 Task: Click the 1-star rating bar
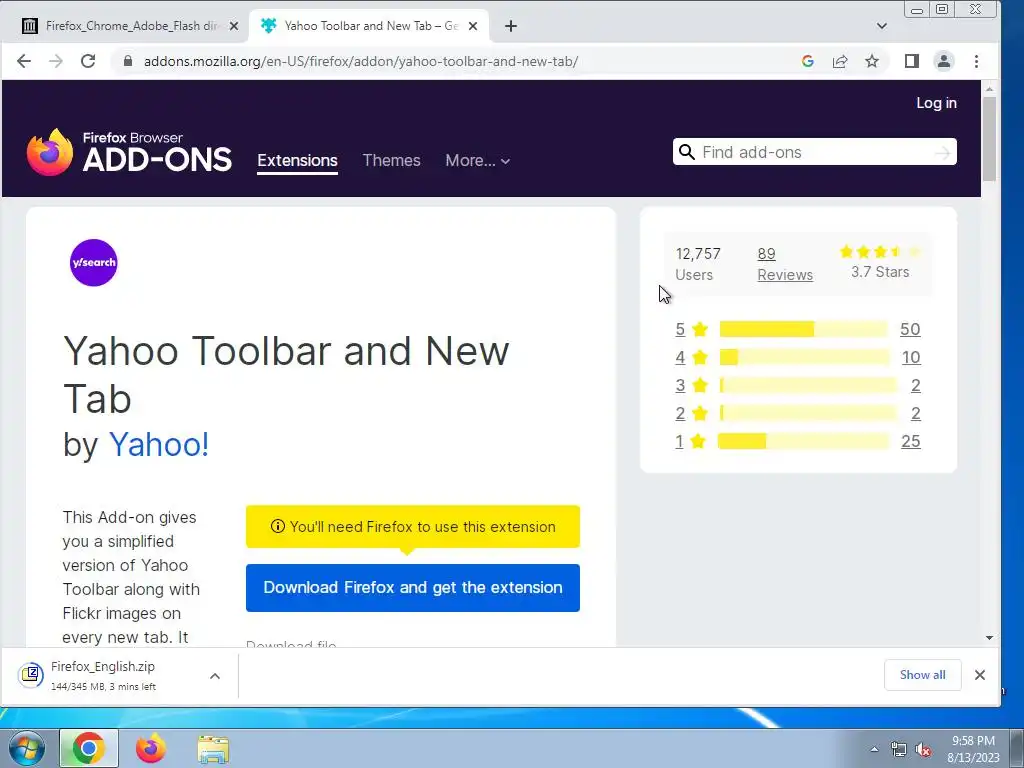point(803,441)
